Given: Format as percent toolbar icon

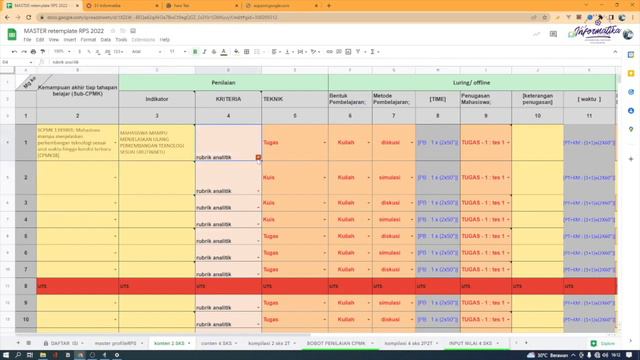Looking at the screenshot, I should pyautogui.click(x=89, y=52).
